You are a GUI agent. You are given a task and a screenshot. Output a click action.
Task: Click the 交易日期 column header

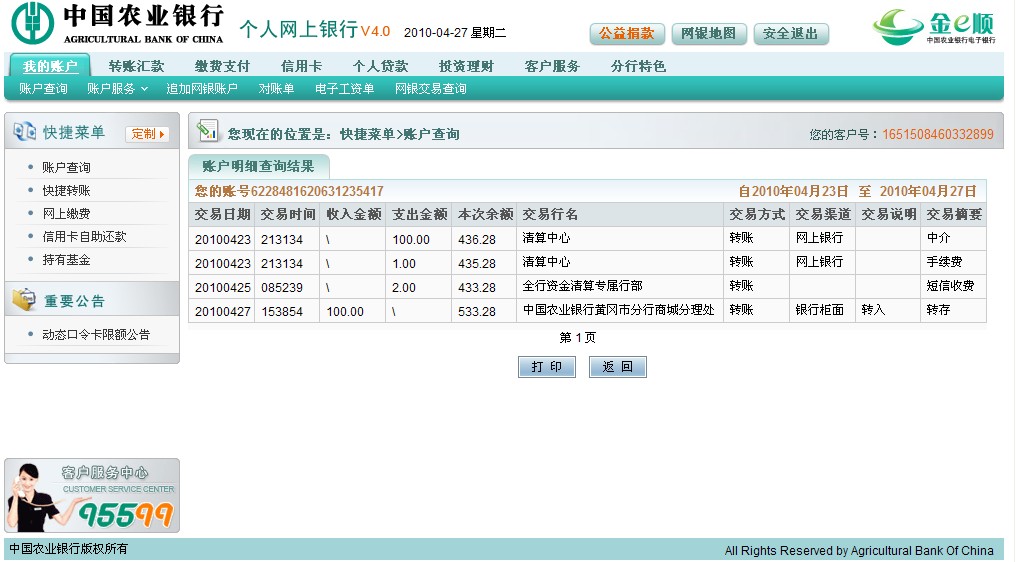point(222,215)
